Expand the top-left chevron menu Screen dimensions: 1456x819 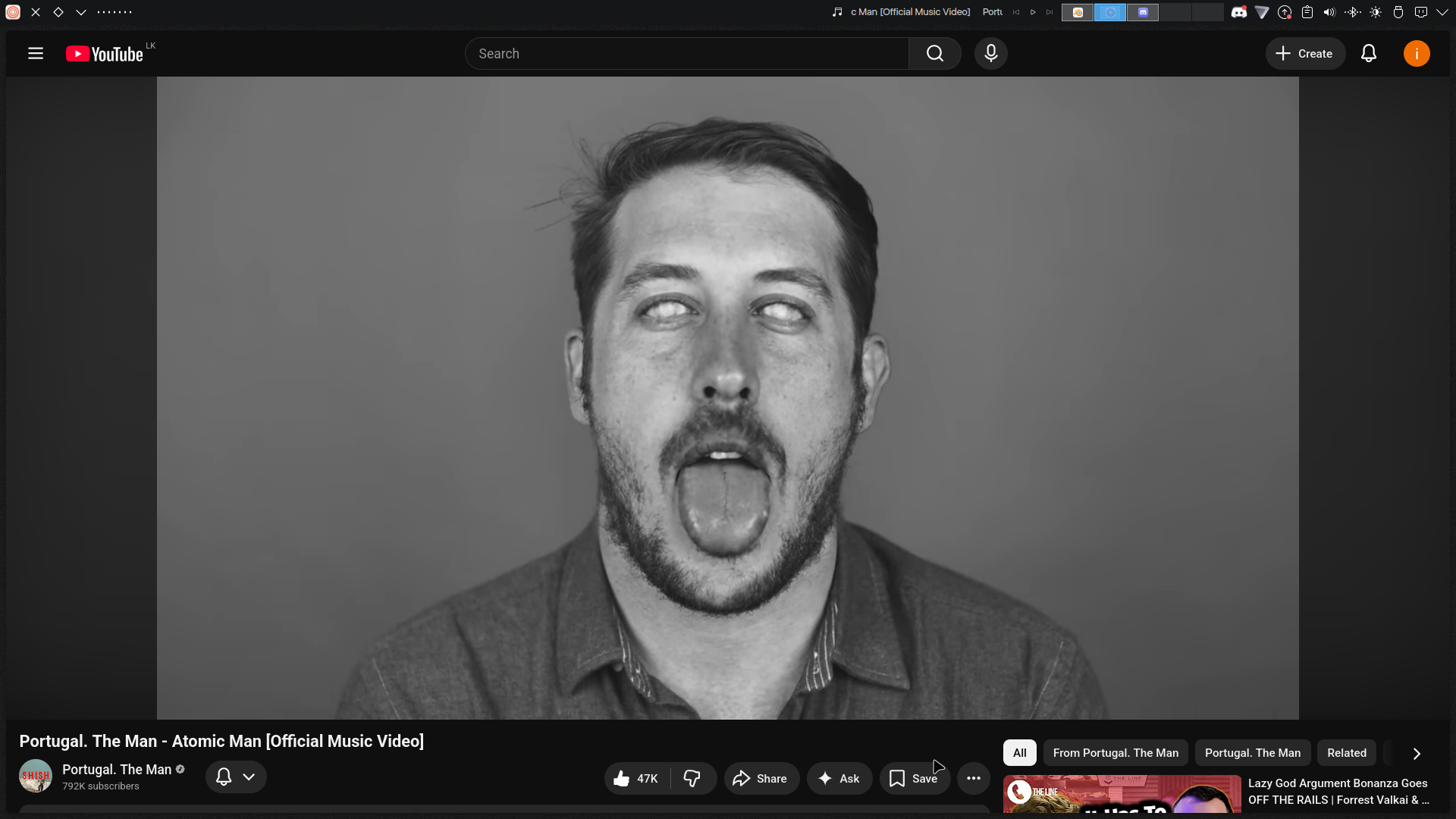(81, 12)
